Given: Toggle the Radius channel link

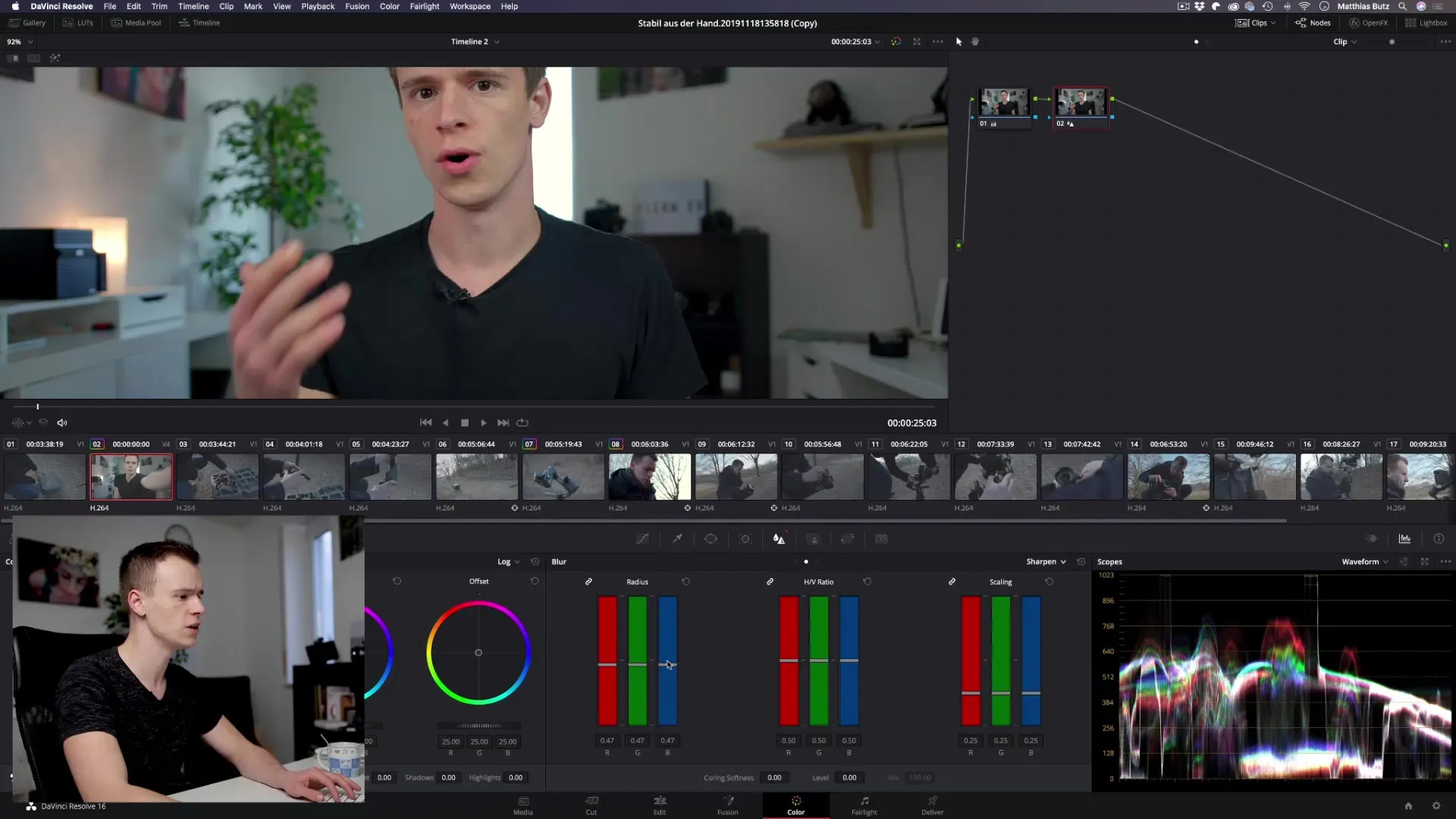Looking at the screenshot, I should (588, 582).
